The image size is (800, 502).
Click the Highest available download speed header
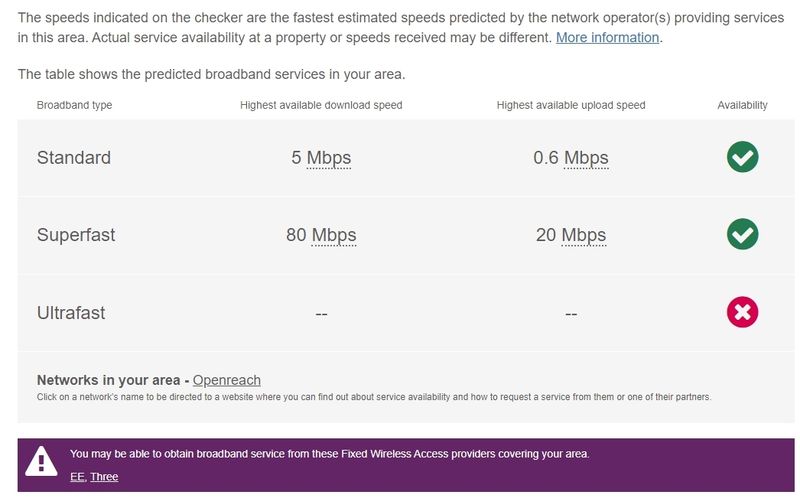[x=321, y=105]
